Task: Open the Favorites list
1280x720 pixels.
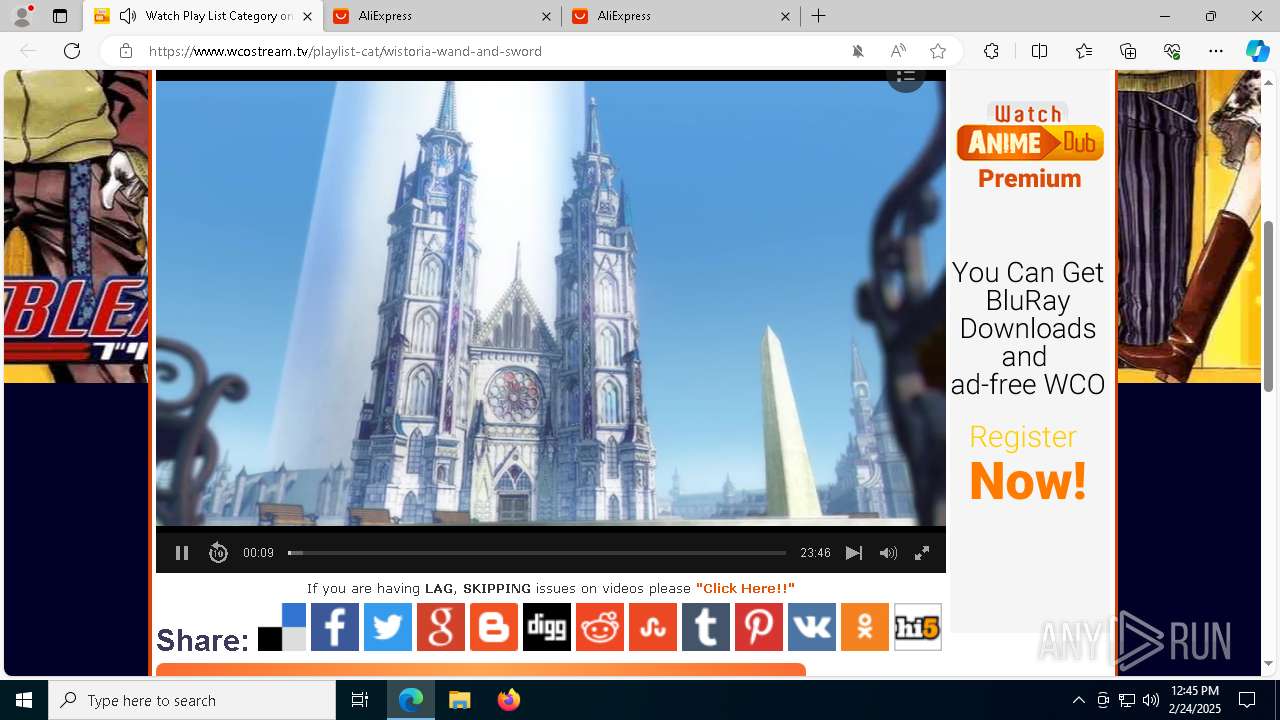Action: (x=1084, y=51)
